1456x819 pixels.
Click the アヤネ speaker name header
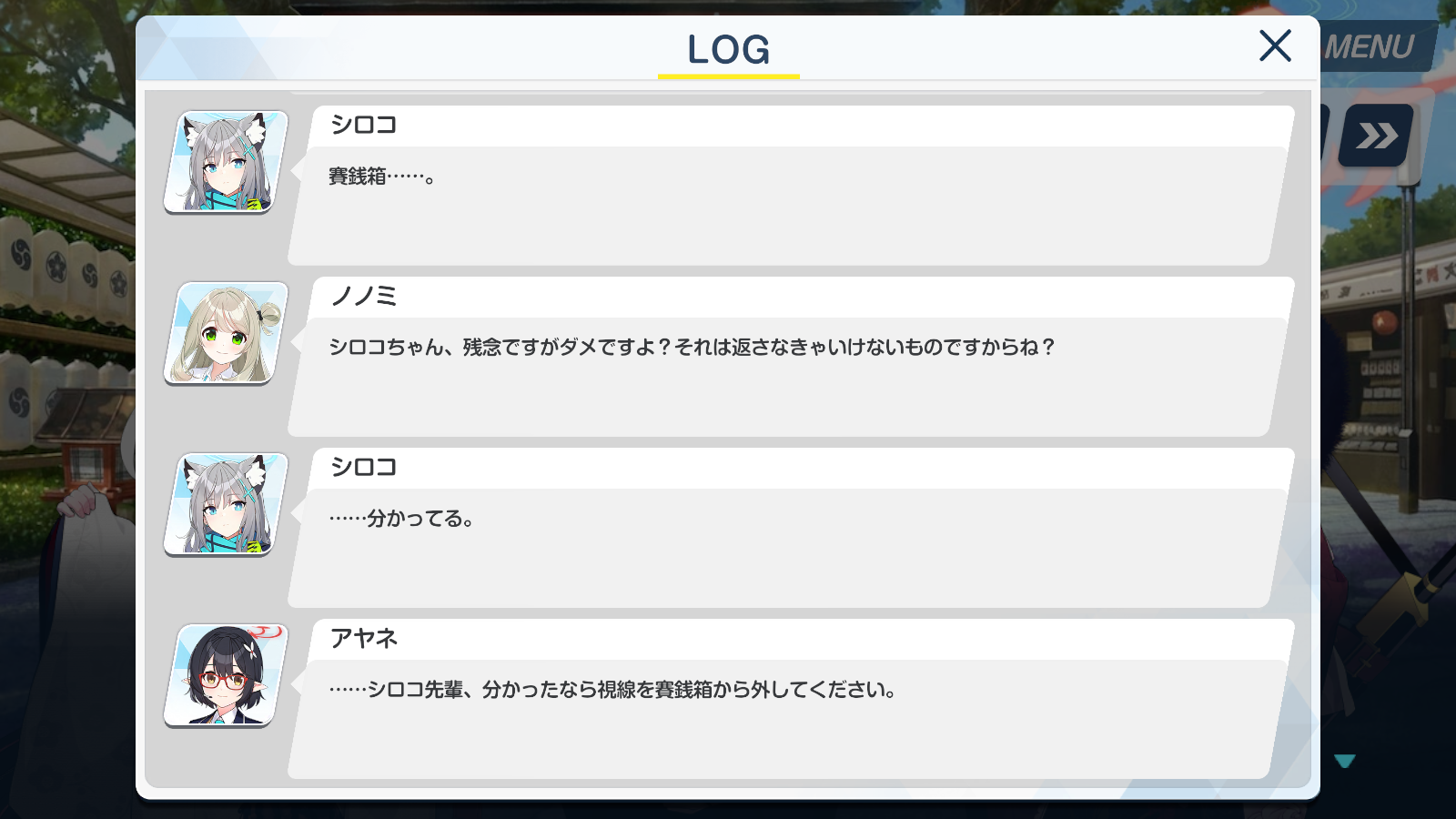[x=364, y=638]
